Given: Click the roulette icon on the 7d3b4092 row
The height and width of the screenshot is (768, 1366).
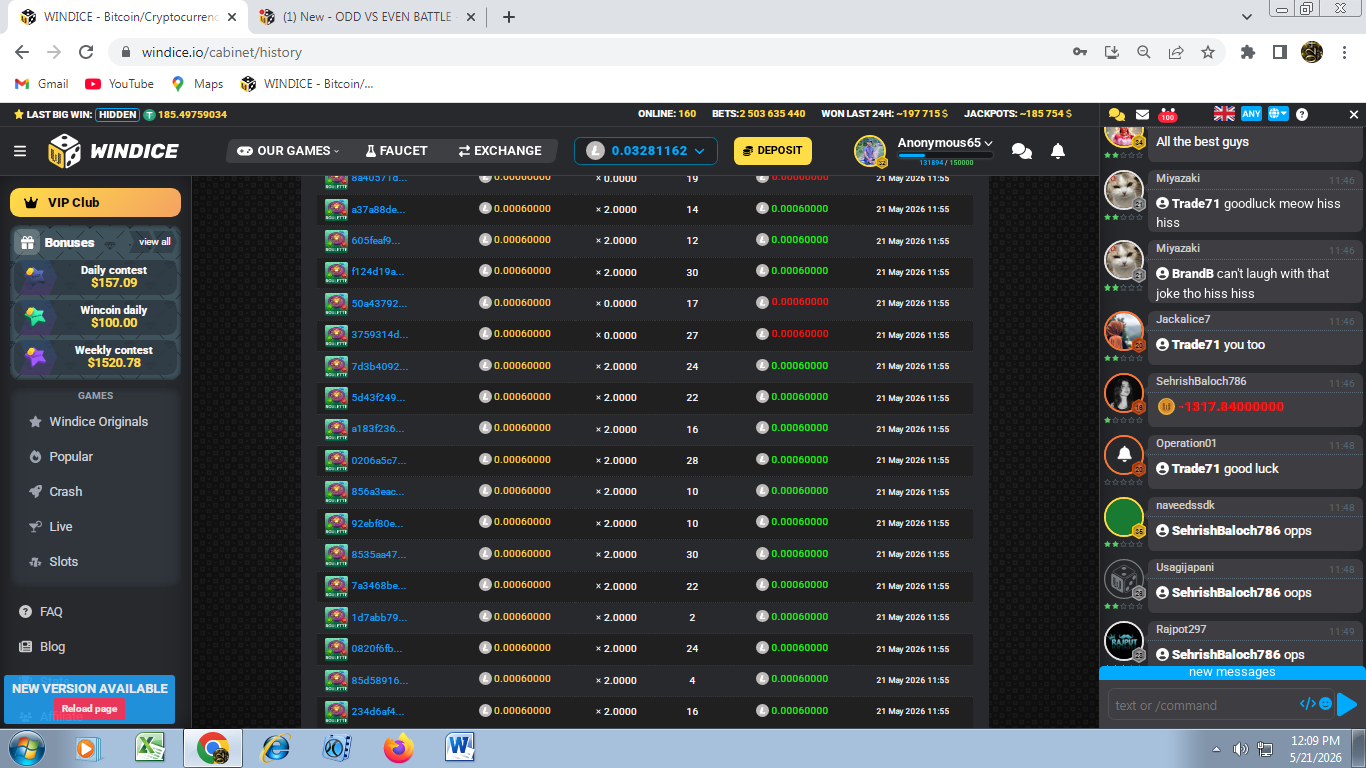Looking at the screenshot, I should (336, 366).
